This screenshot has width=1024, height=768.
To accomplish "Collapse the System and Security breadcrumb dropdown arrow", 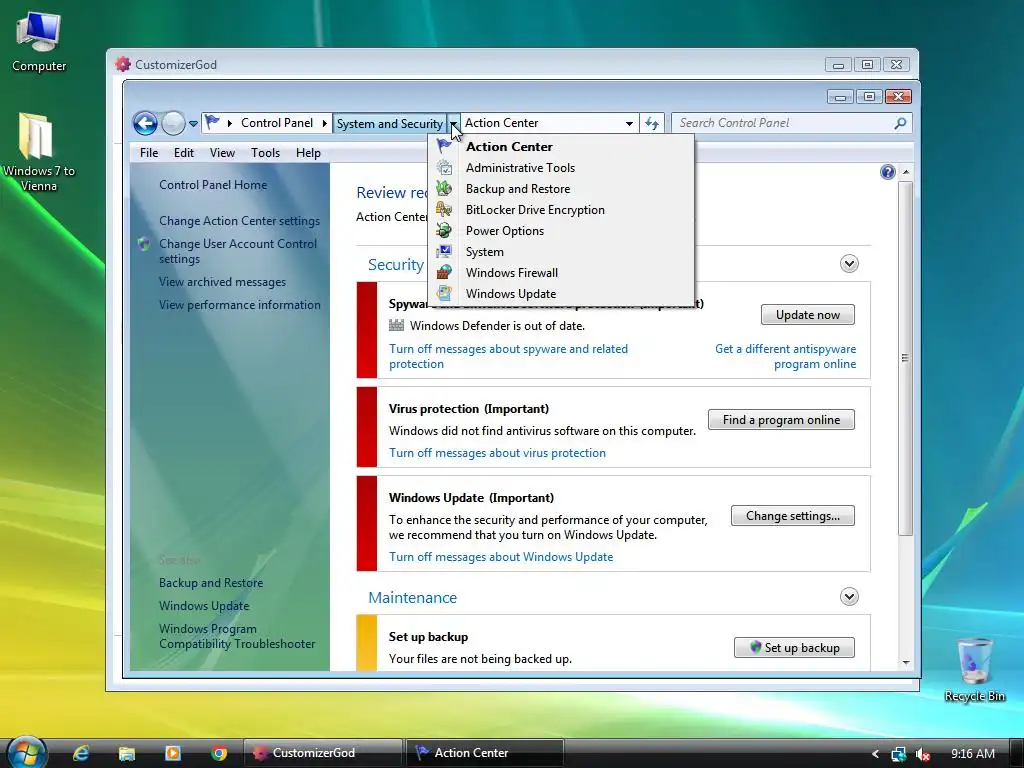I will [453, 123].
